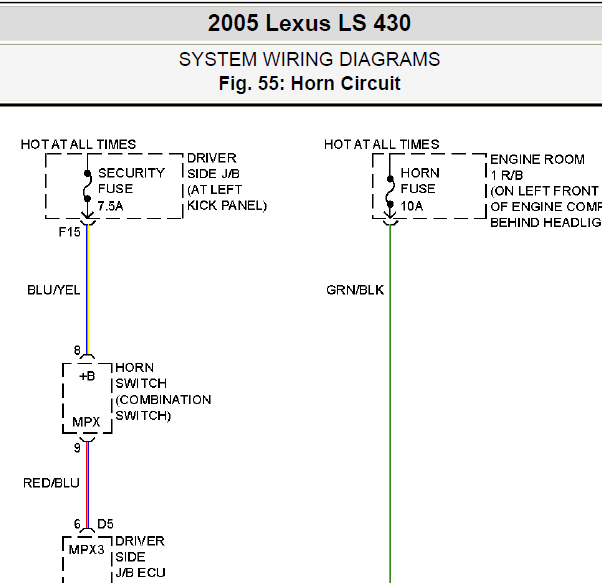Click the security fuse symbol
602x583 pixels.
(87, 186)
